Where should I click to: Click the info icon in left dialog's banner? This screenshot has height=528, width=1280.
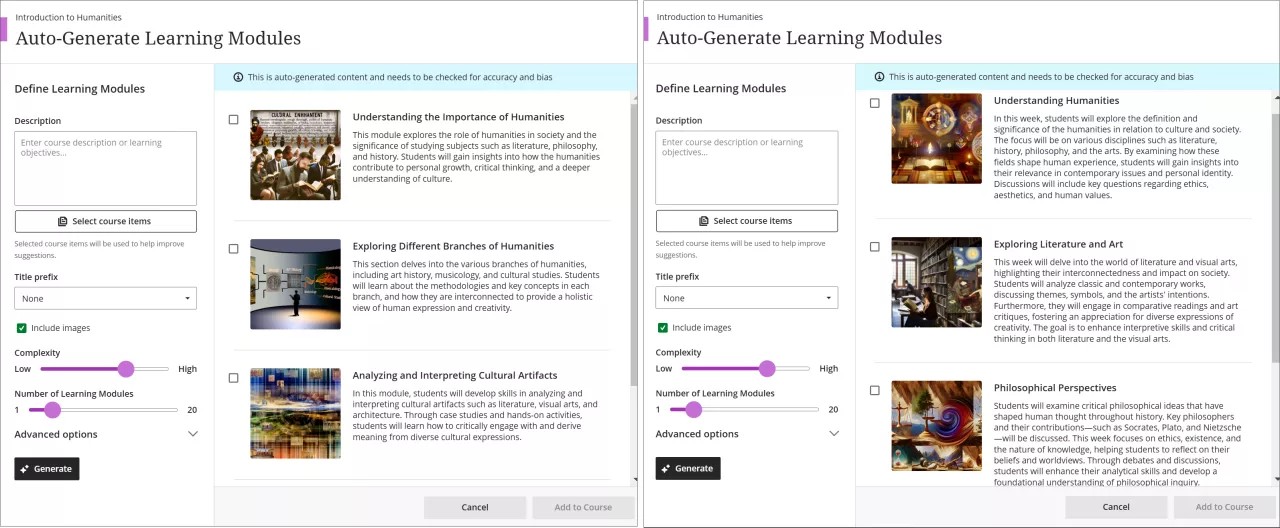pos(238,77)
